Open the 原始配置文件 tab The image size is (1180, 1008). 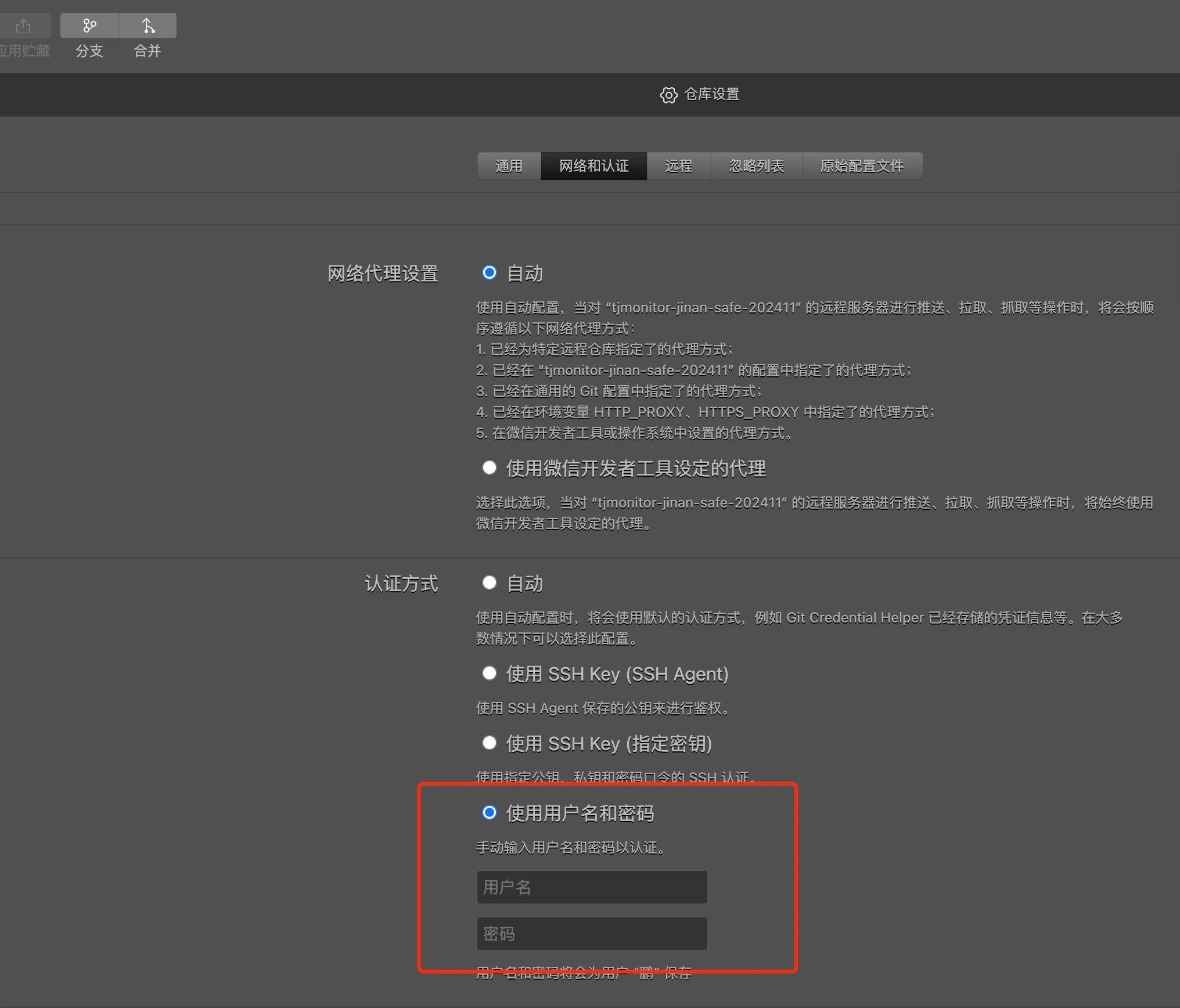[862, 166]
